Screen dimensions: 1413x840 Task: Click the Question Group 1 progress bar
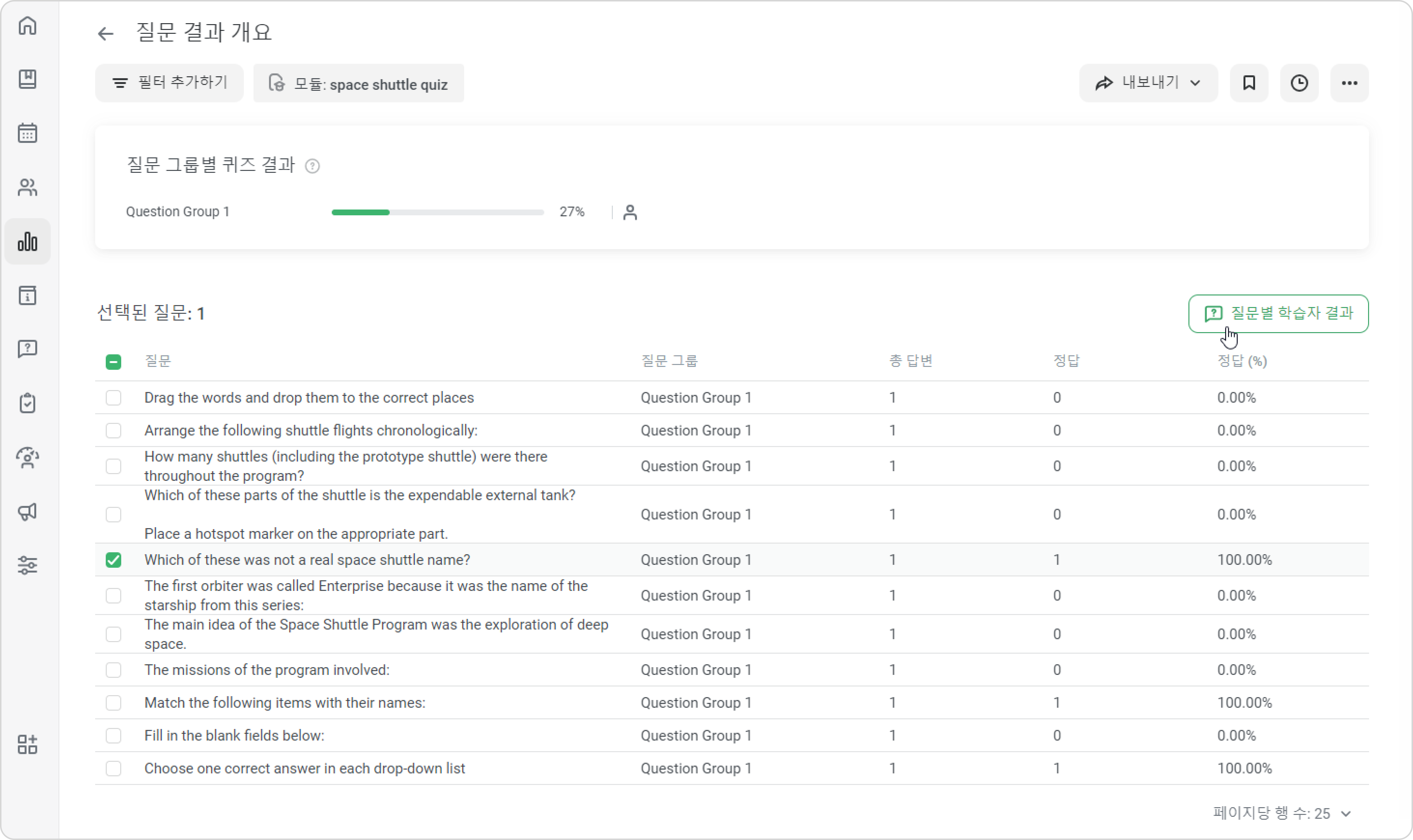(x=438, y=212)
